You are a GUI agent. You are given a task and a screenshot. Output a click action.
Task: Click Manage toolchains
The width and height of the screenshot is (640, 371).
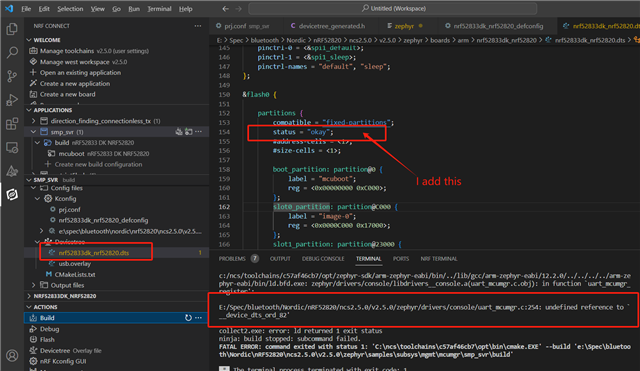67,51
